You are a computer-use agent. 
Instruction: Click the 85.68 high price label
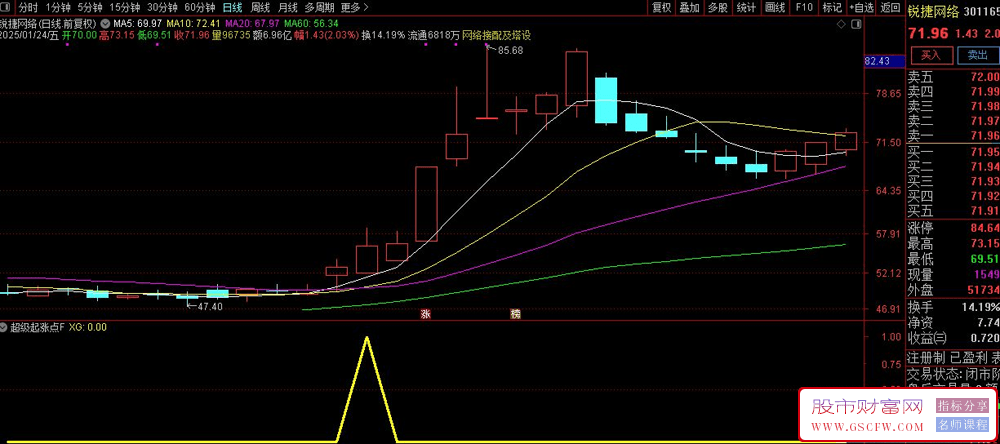[x=509, y=50]
